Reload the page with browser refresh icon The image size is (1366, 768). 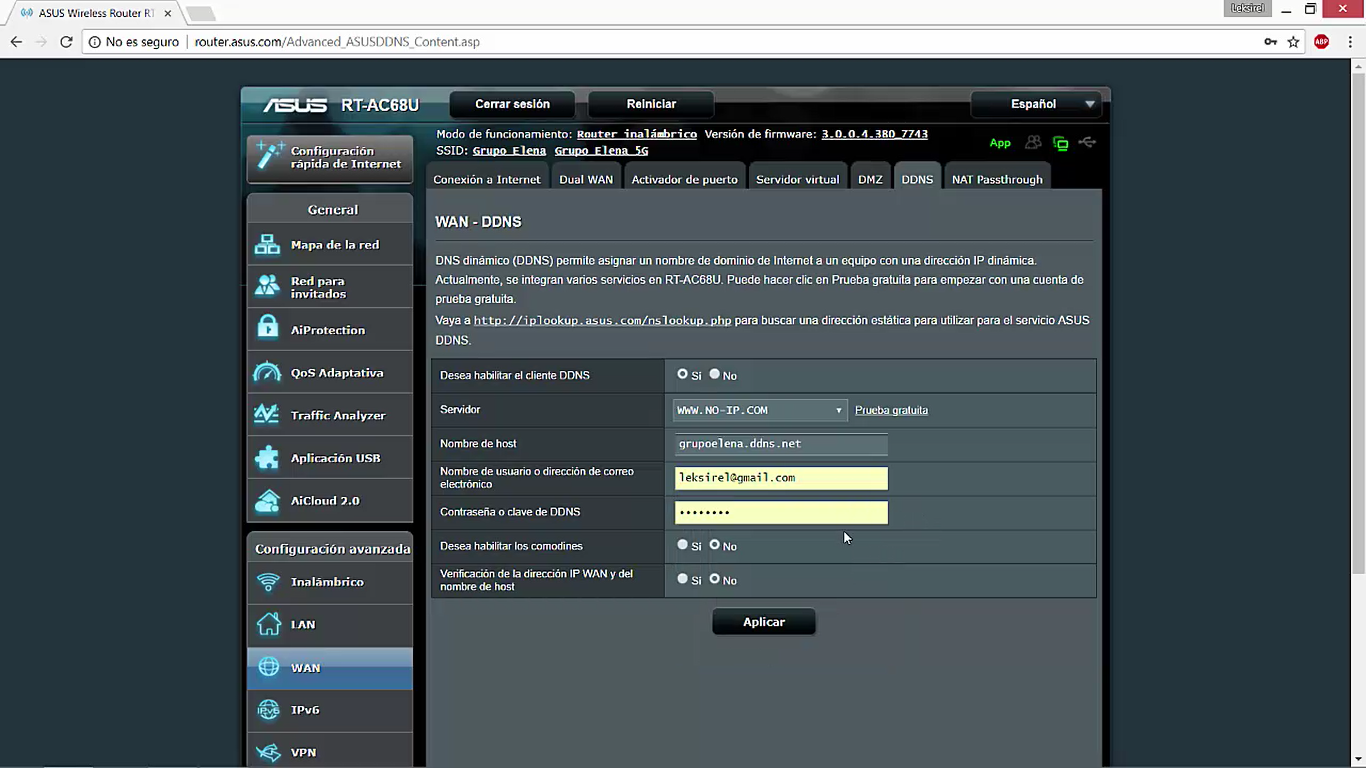pyautogui.click(x=66, y=42)
